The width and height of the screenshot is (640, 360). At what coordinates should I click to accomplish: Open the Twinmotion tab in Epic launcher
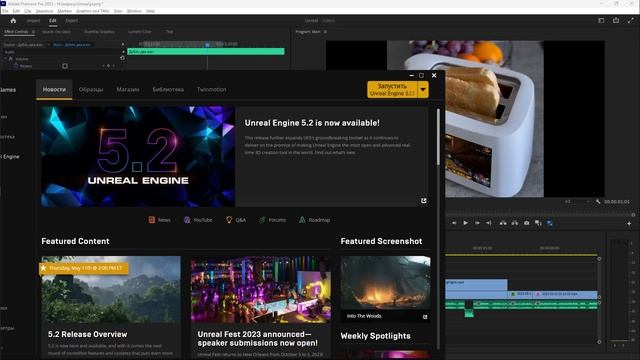coord(211,89)
